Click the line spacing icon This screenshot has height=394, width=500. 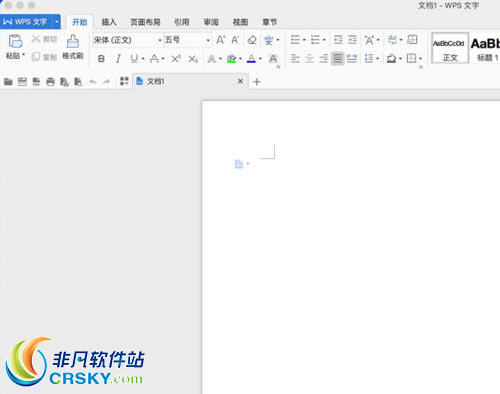pyautogui.click(x=369, y=59)
